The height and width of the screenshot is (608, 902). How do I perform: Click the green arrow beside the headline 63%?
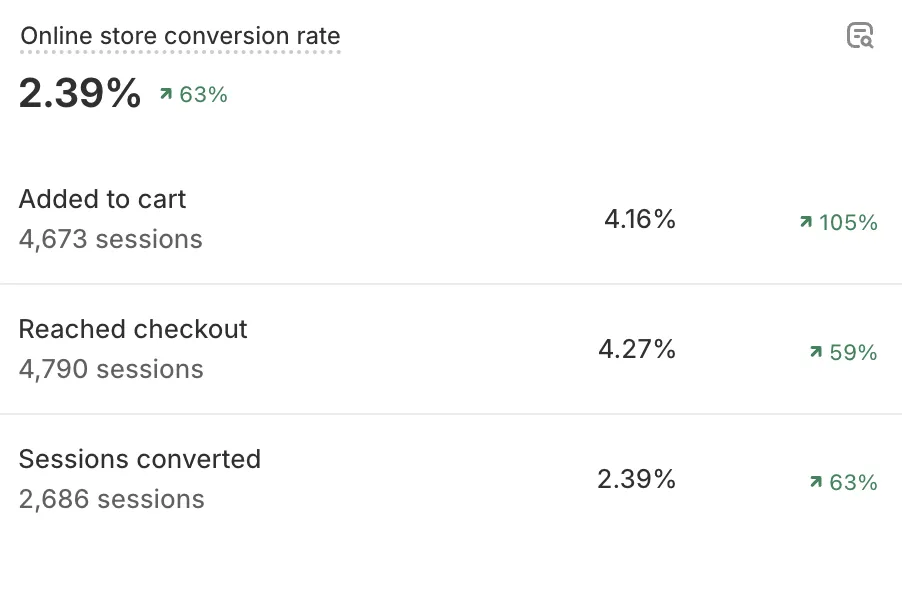166,95
